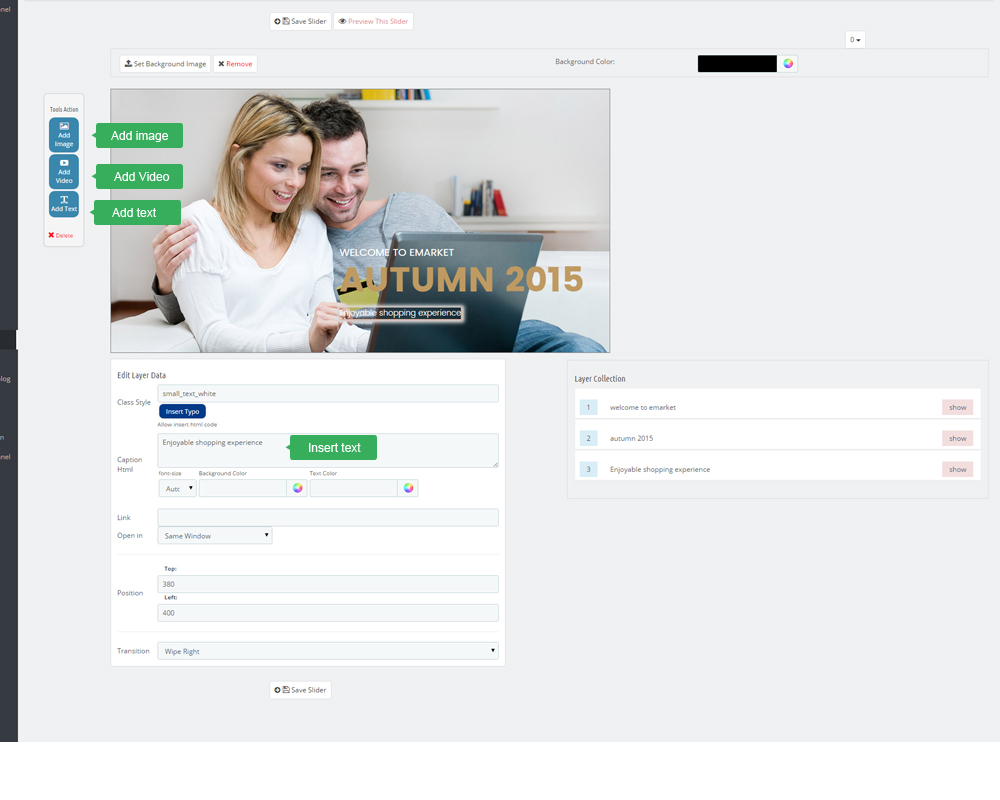Click the layer Text Color input field
The width and height of the screenshot is (1000, 800).
click(354, 488)
